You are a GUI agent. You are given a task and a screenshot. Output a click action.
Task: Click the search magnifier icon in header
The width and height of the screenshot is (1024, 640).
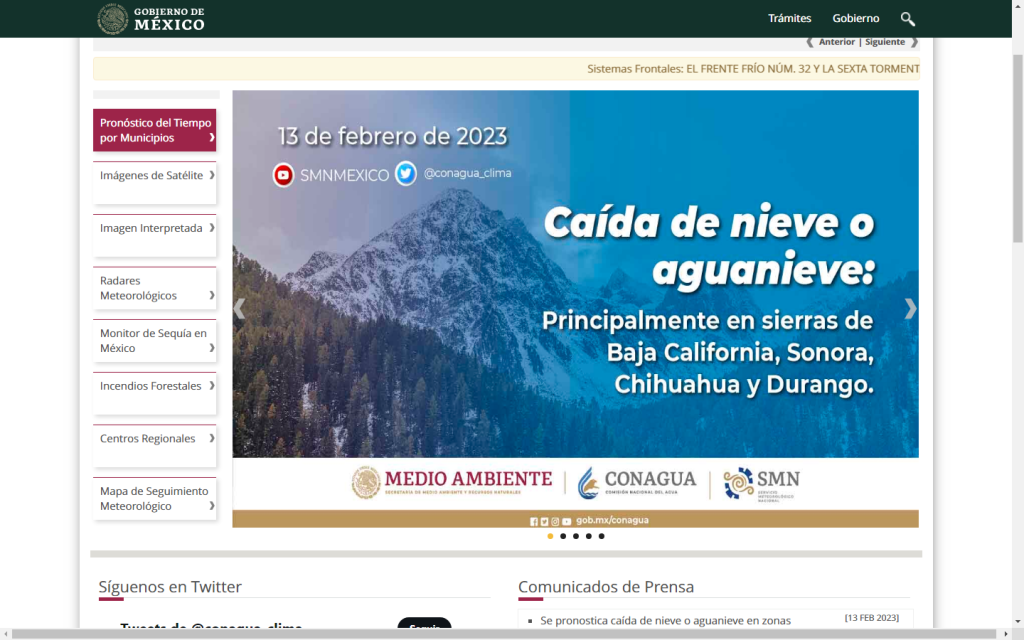(907, 19)
